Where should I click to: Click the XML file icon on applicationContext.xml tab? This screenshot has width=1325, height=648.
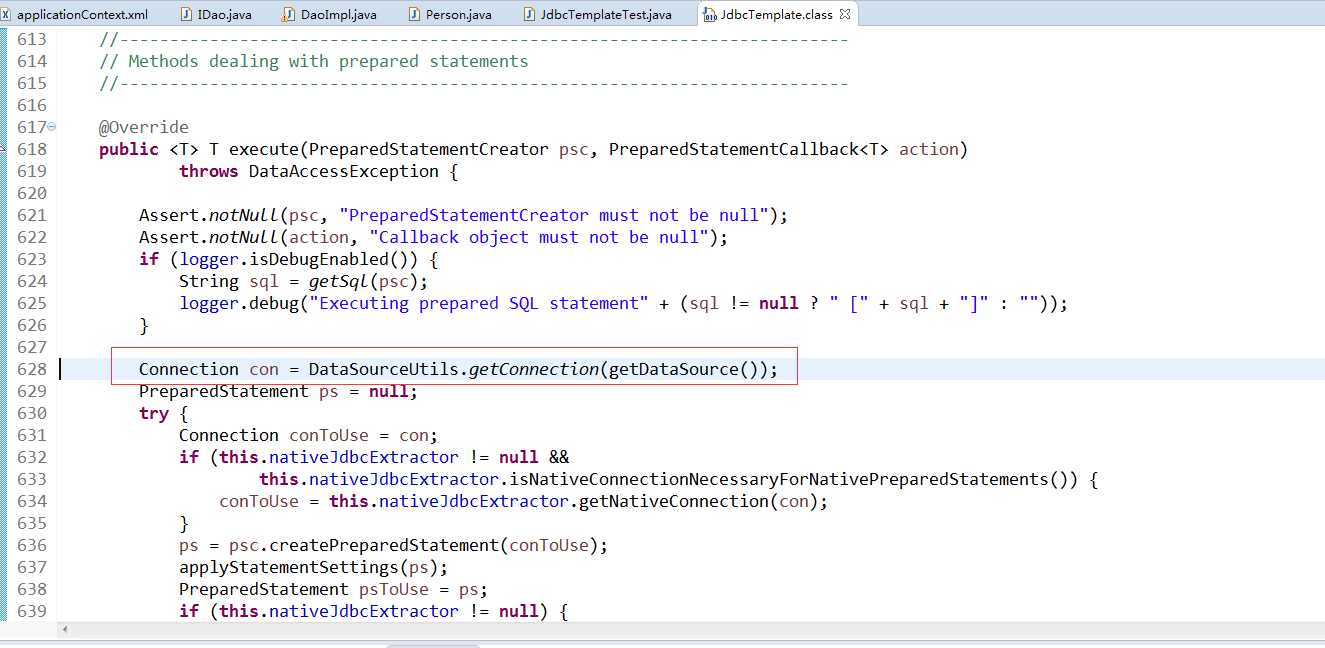coord(6,15)
